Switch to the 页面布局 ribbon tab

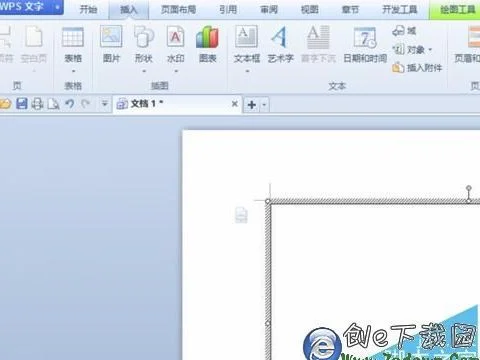[179, 9]
